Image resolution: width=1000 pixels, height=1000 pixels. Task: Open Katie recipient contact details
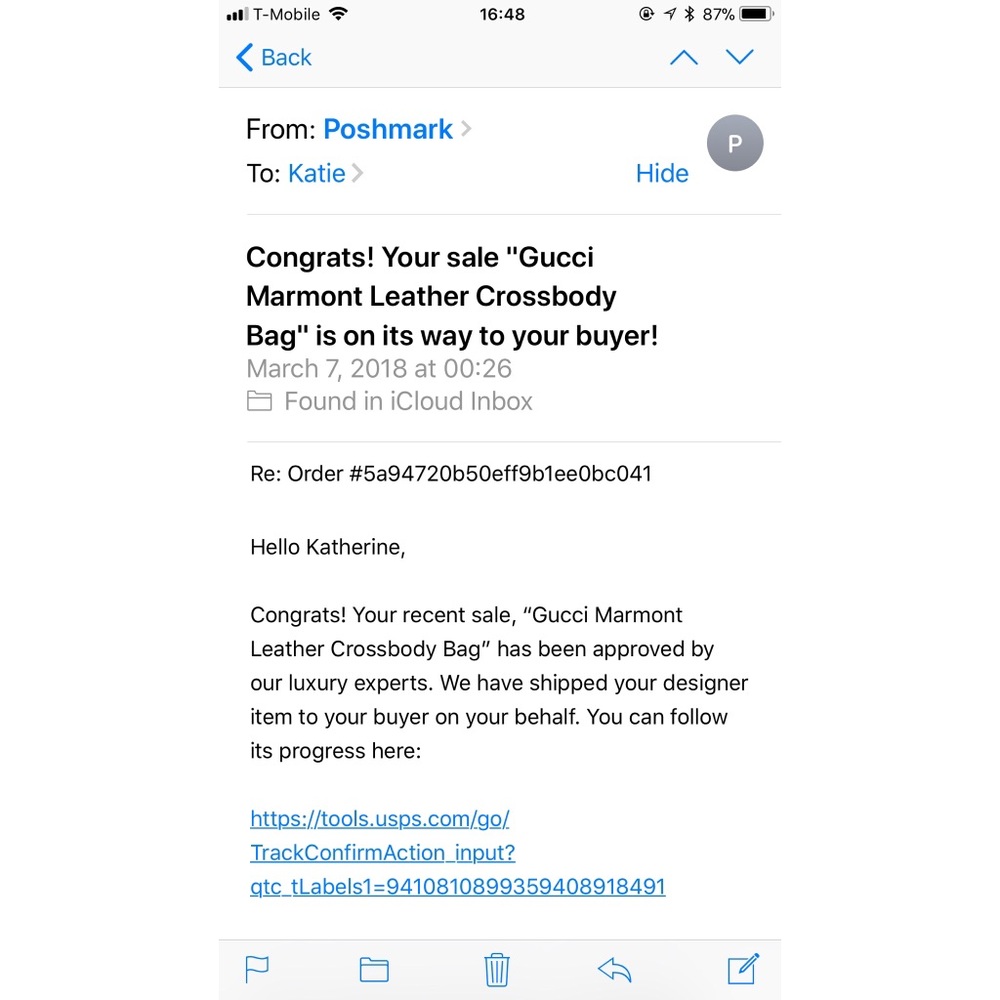point(317,173)
